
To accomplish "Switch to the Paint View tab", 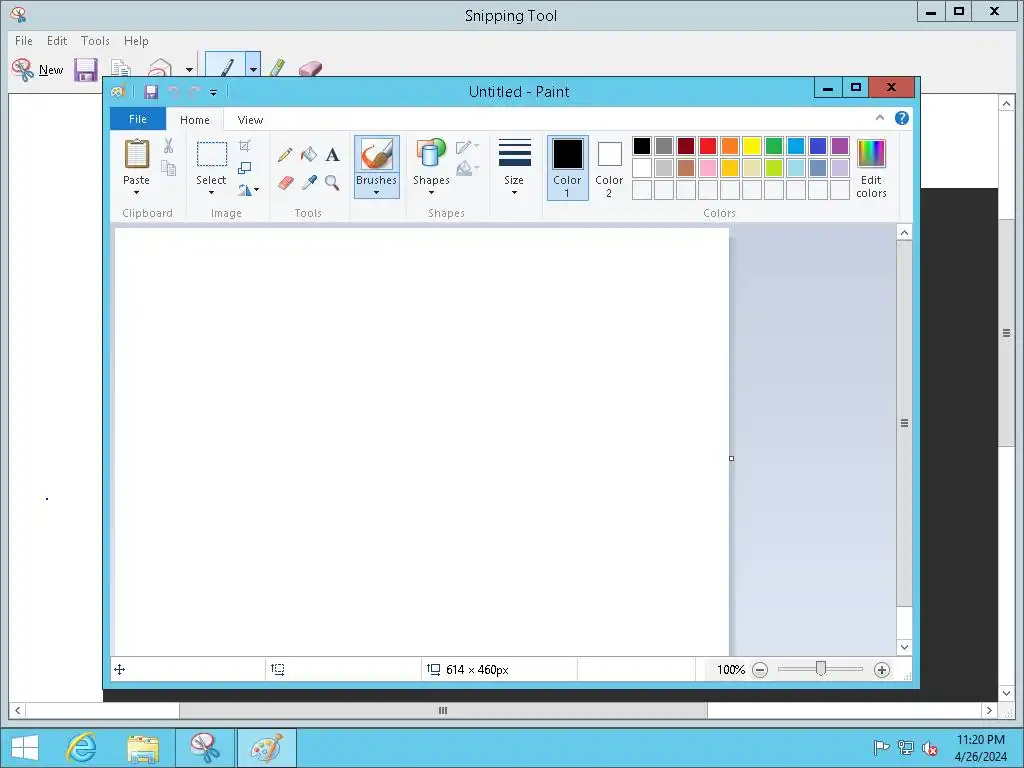I will 250,120.
